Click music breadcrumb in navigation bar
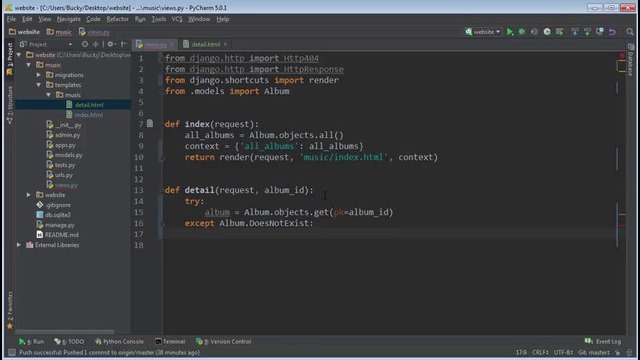The height and width of the screenshot is (360, 640). 59,32
